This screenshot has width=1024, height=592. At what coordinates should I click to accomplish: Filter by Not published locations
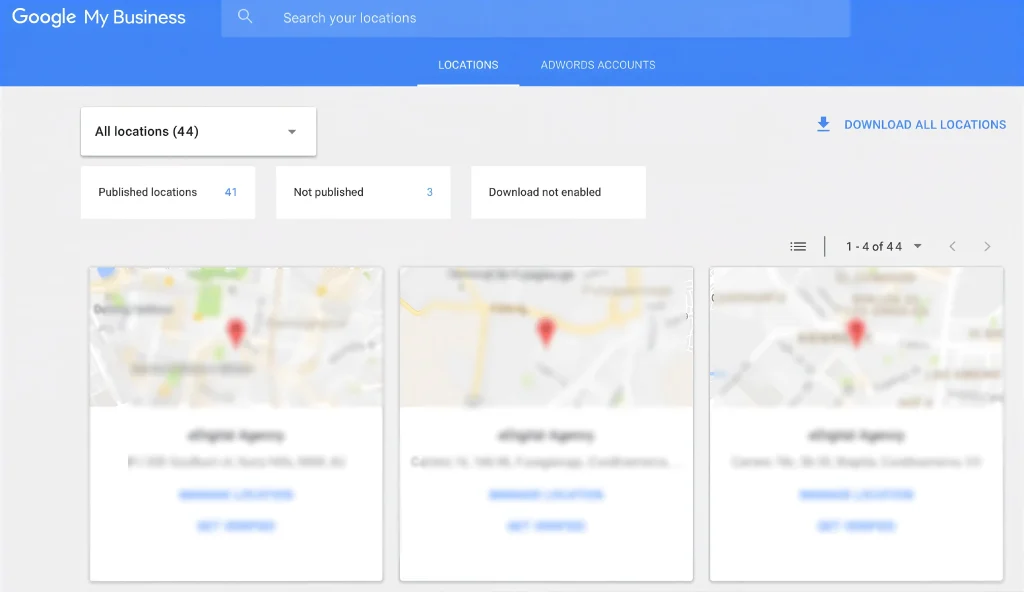pyautogui.click(x=362, y=192)
